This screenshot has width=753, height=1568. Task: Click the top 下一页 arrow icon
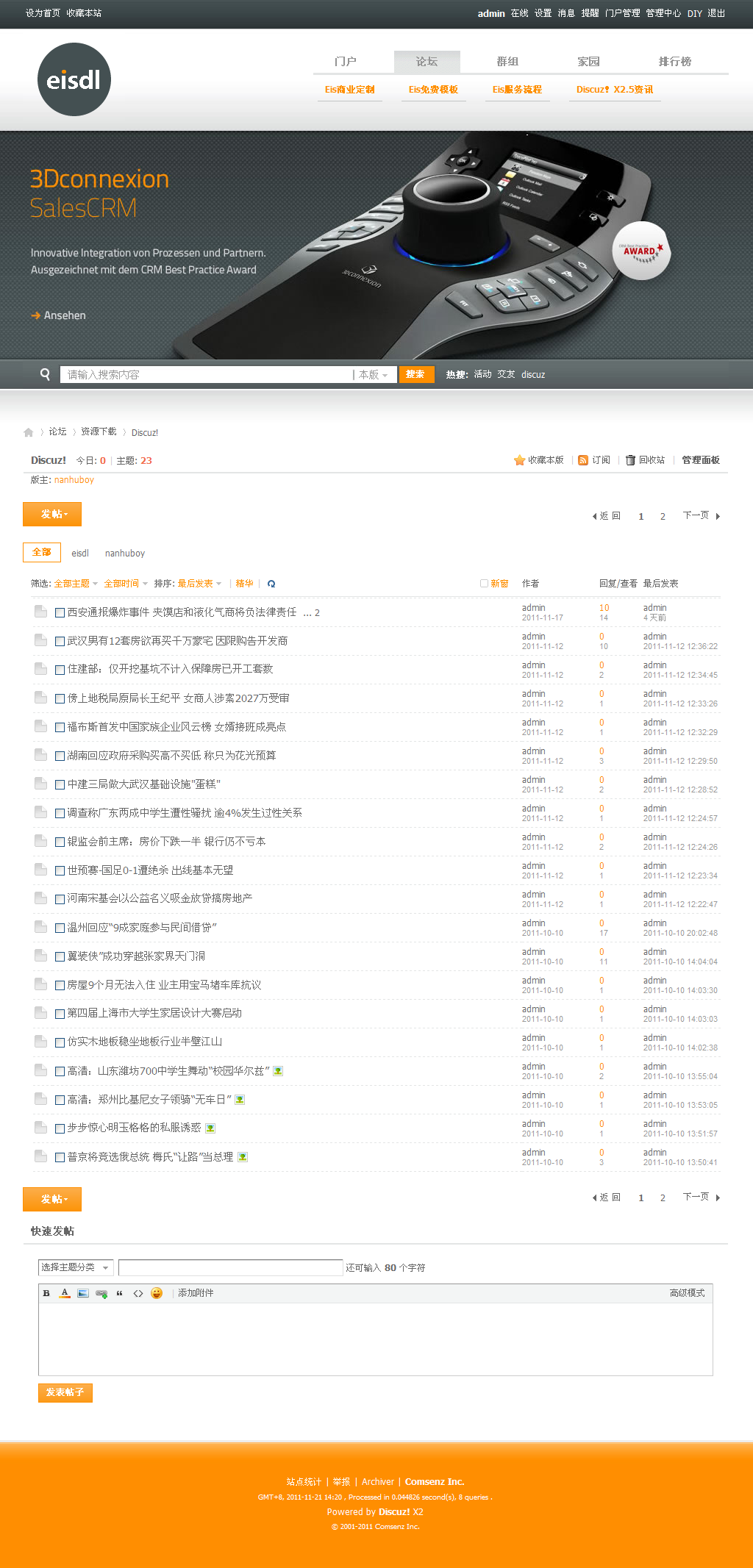coord(718,517)
